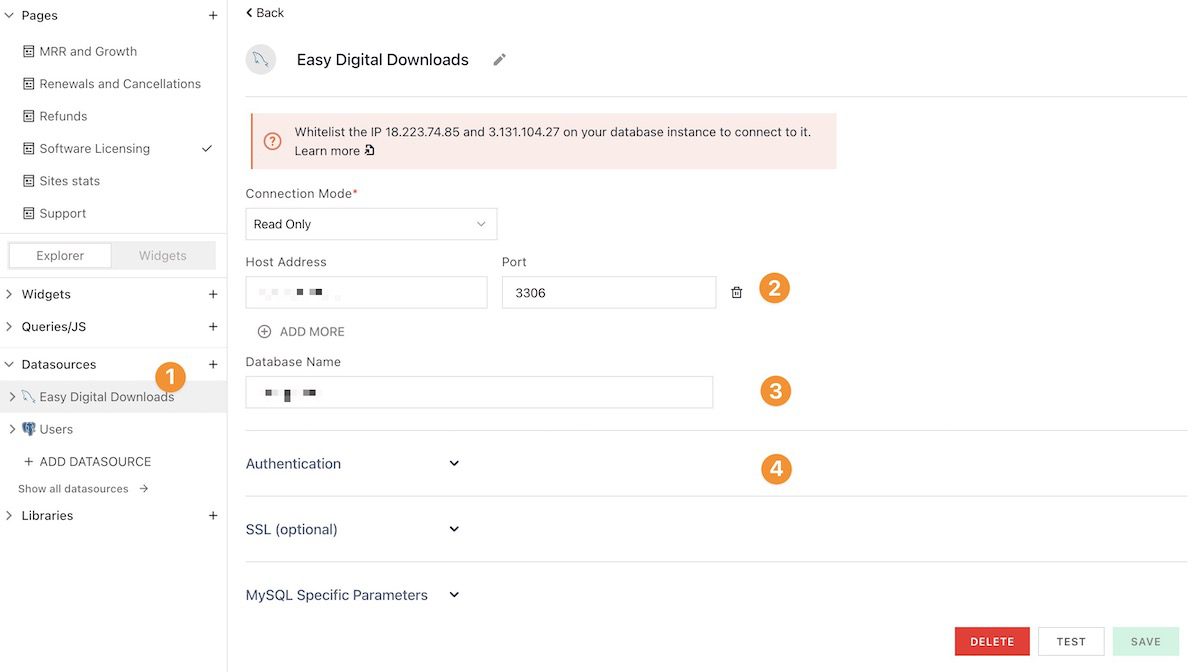The height and width of the screenshot is (672, 1200).
Task: Click the SAVE button
Action: point(1146,642)
